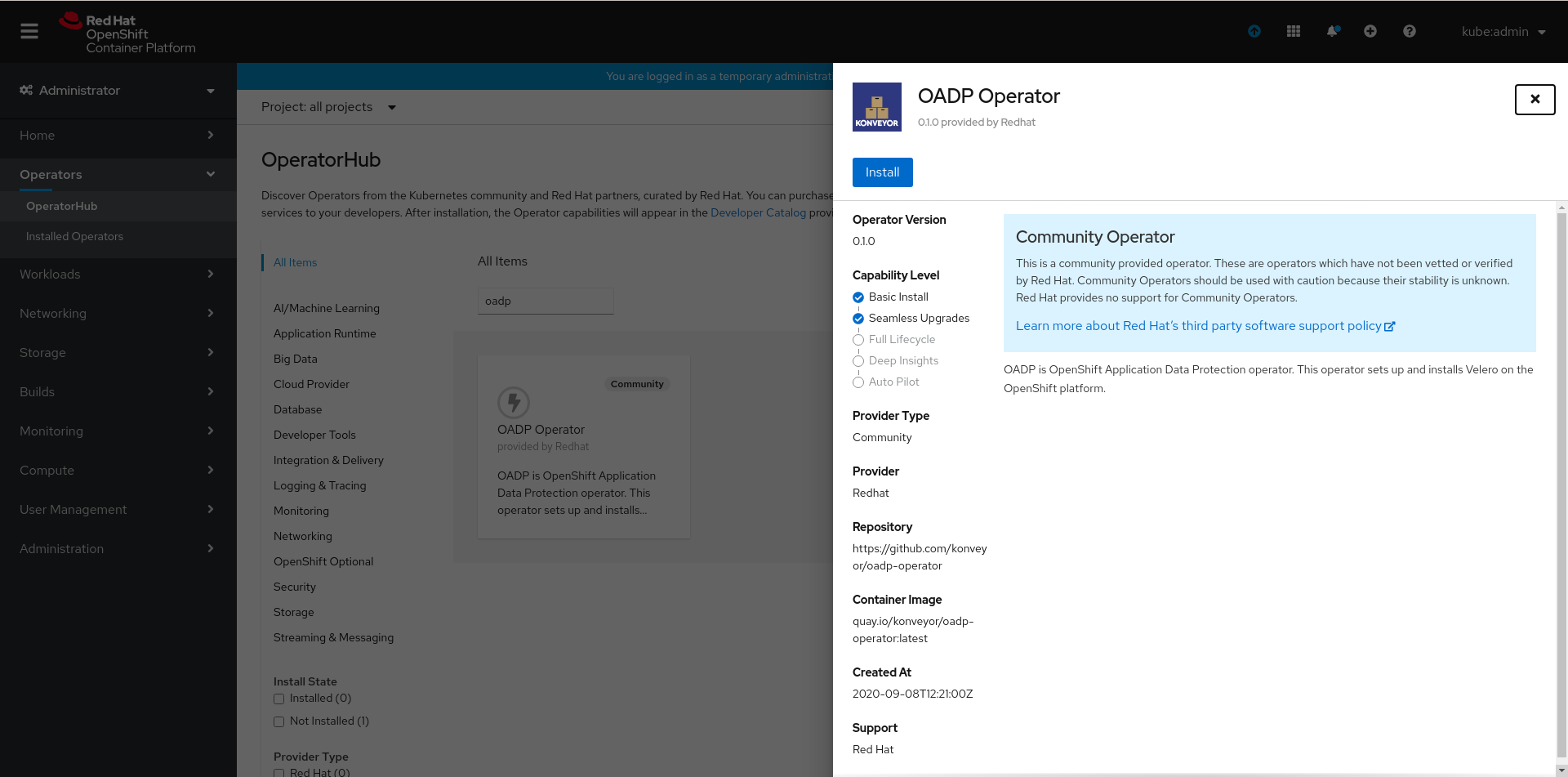Image resolution: width=1568 pixels, height=777 pixels.
Task: Filter by Storage category in OperatorHub
Action: (x=294, y=612)
